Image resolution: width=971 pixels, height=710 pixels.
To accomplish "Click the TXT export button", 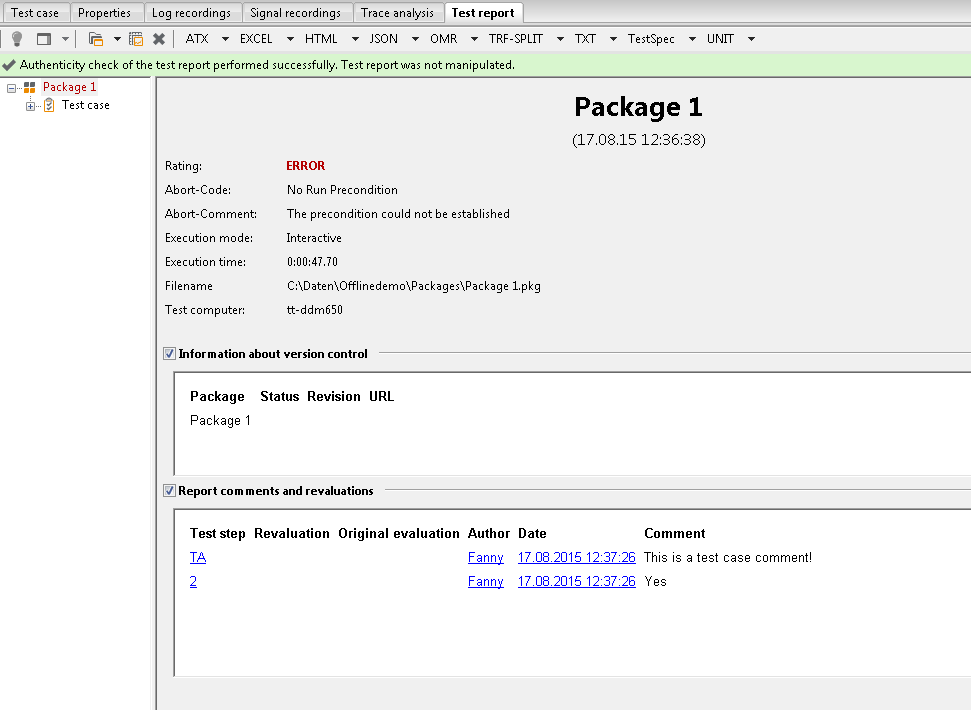I will [585, 39].
